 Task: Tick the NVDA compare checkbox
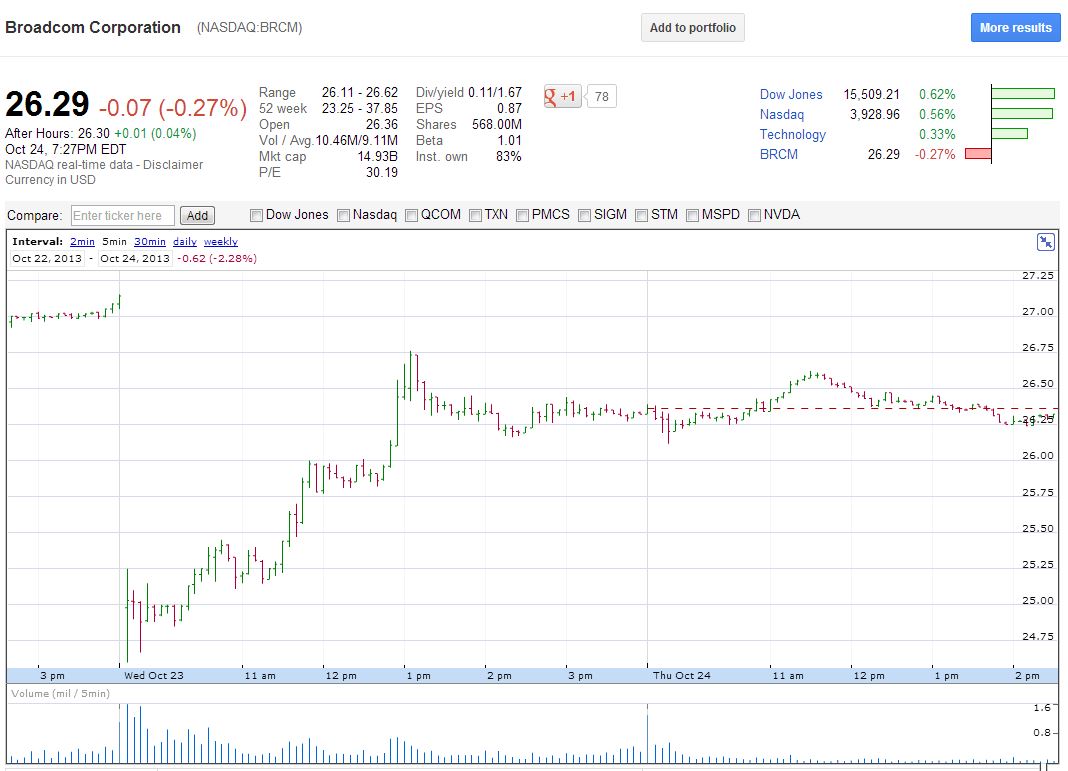[x=754, y=215]
